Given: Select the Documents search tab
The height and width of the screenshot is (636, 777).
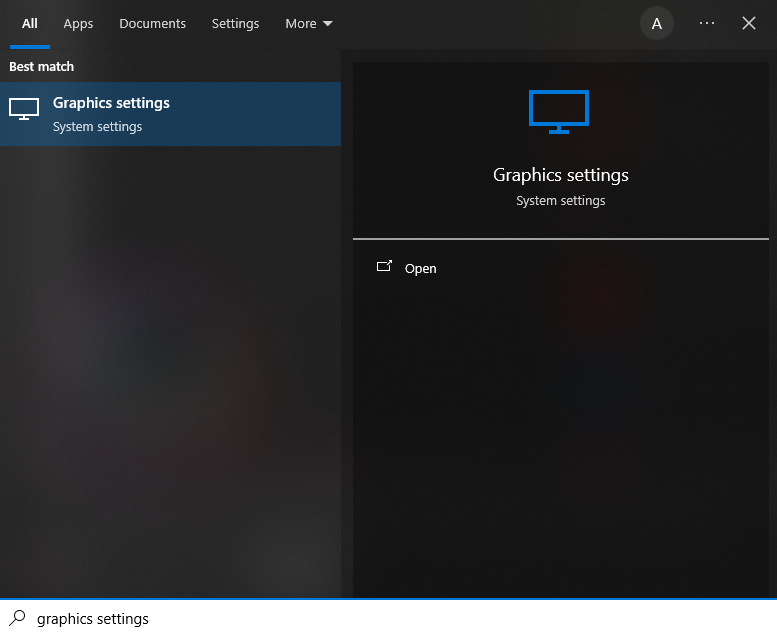Looking at the screenshot, I should (152, 24).
